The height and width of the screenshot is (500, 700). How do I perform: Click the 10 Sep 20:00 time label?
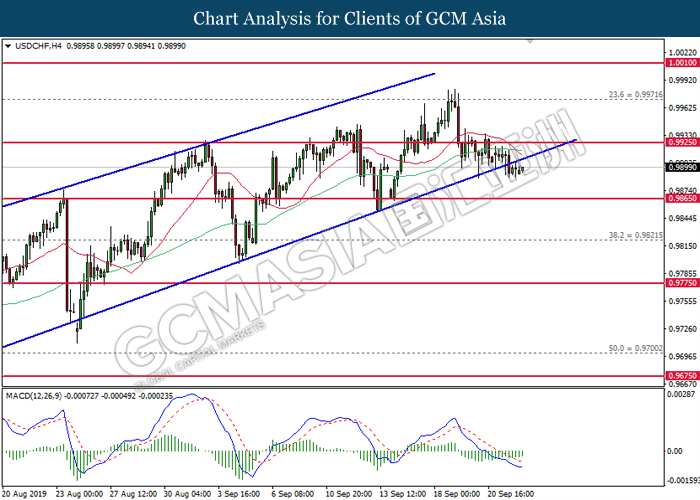coord(349,494)
